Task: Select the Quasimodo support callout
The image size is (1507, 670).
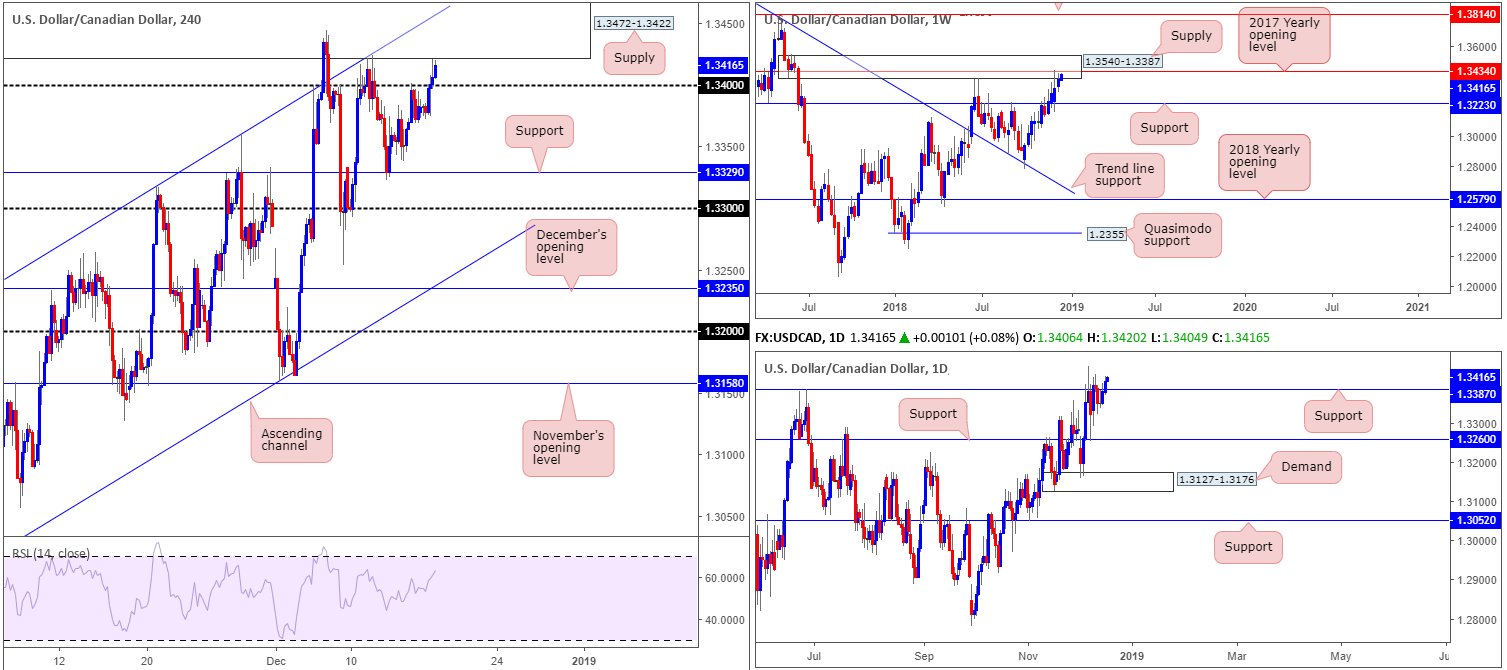Action: pos(1176,233)
